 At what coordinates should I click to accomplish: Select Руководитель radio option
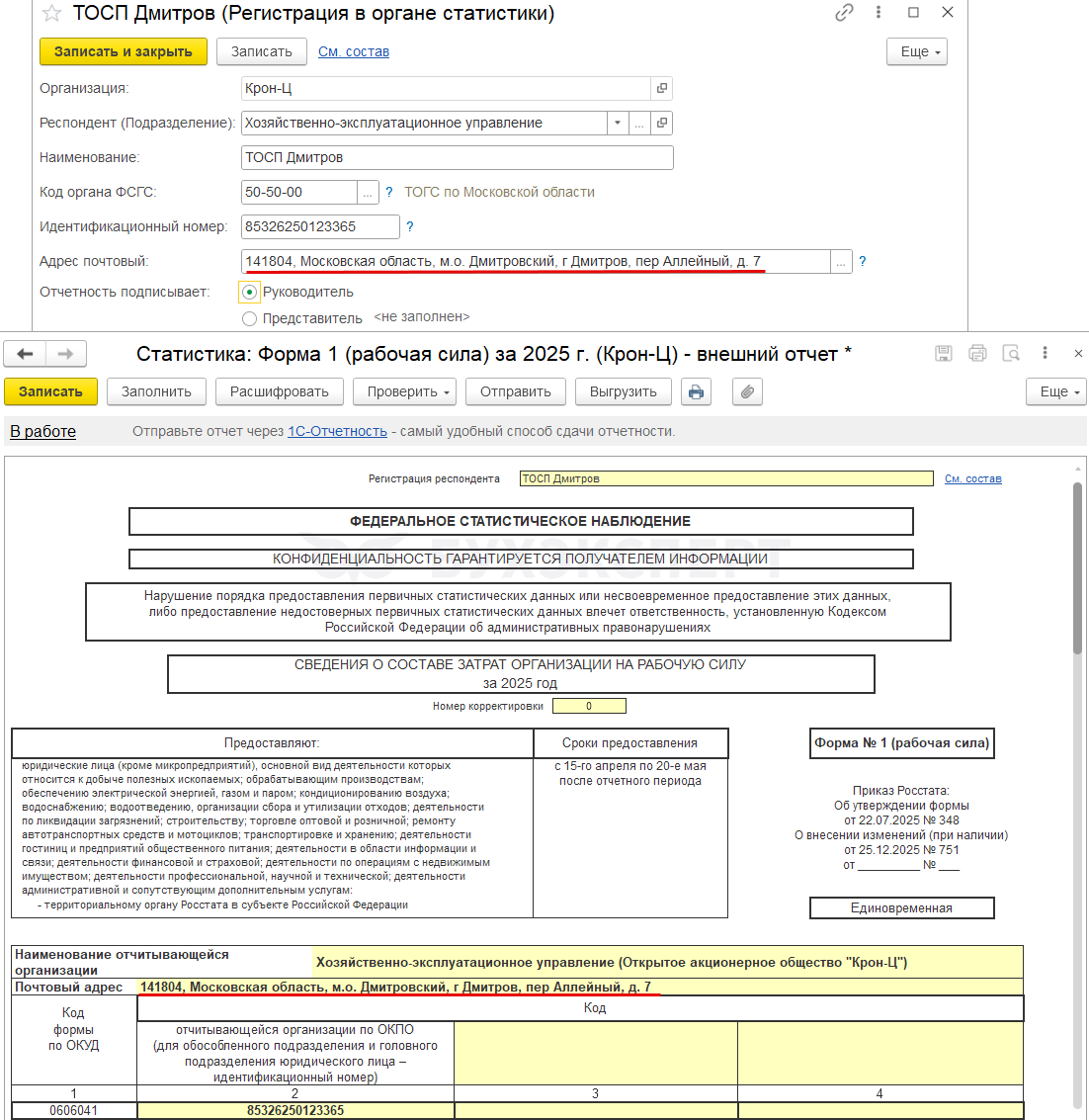249,293
